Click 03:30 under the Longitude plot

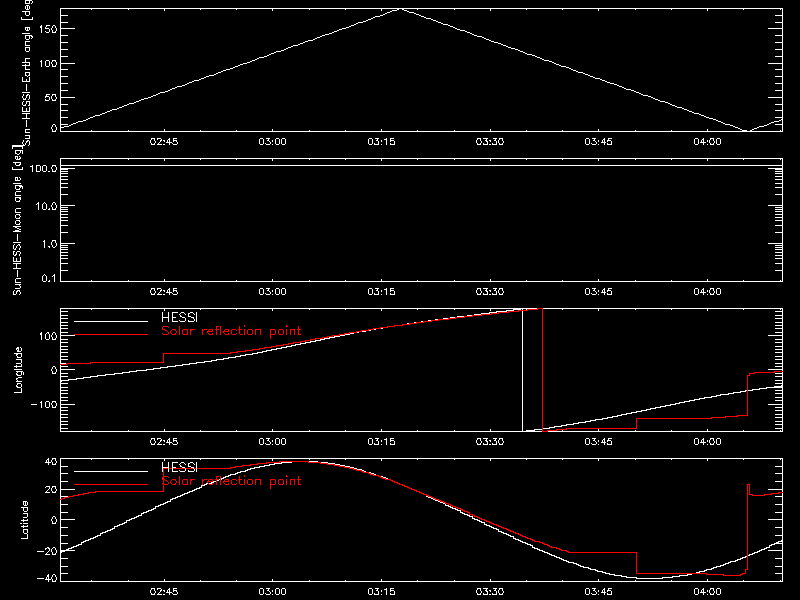490,442
